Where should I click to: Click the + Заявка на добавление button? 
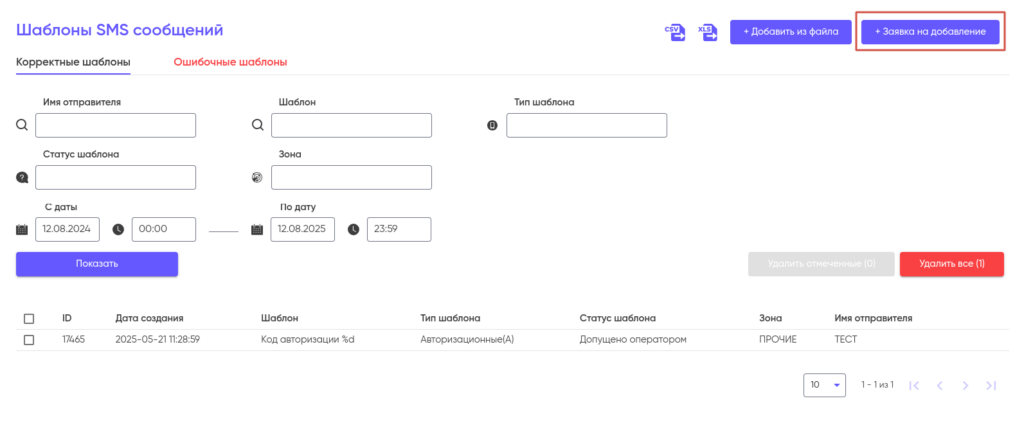pyautogui.click(x=930, y=32)
